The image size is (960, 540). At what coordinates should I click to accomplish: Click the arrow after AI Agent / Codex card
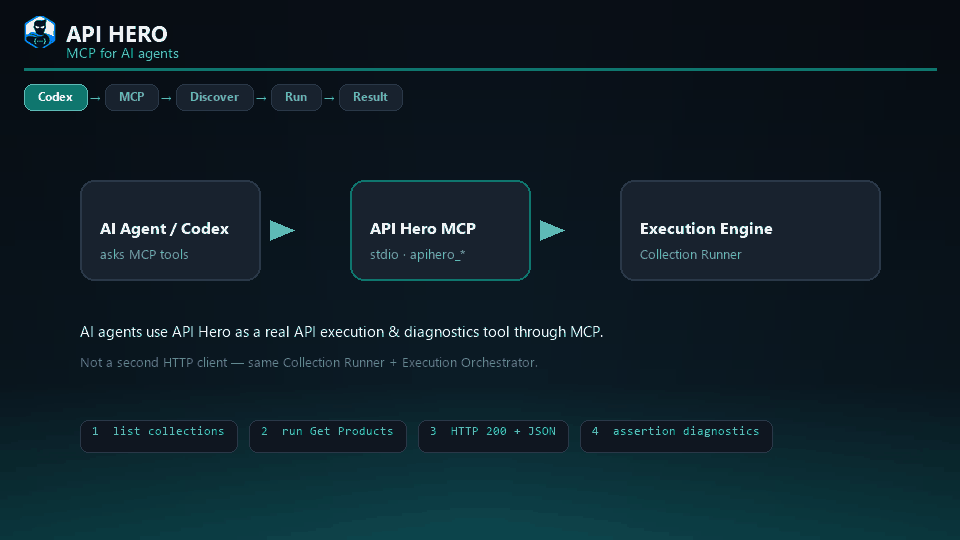[282, 230]
